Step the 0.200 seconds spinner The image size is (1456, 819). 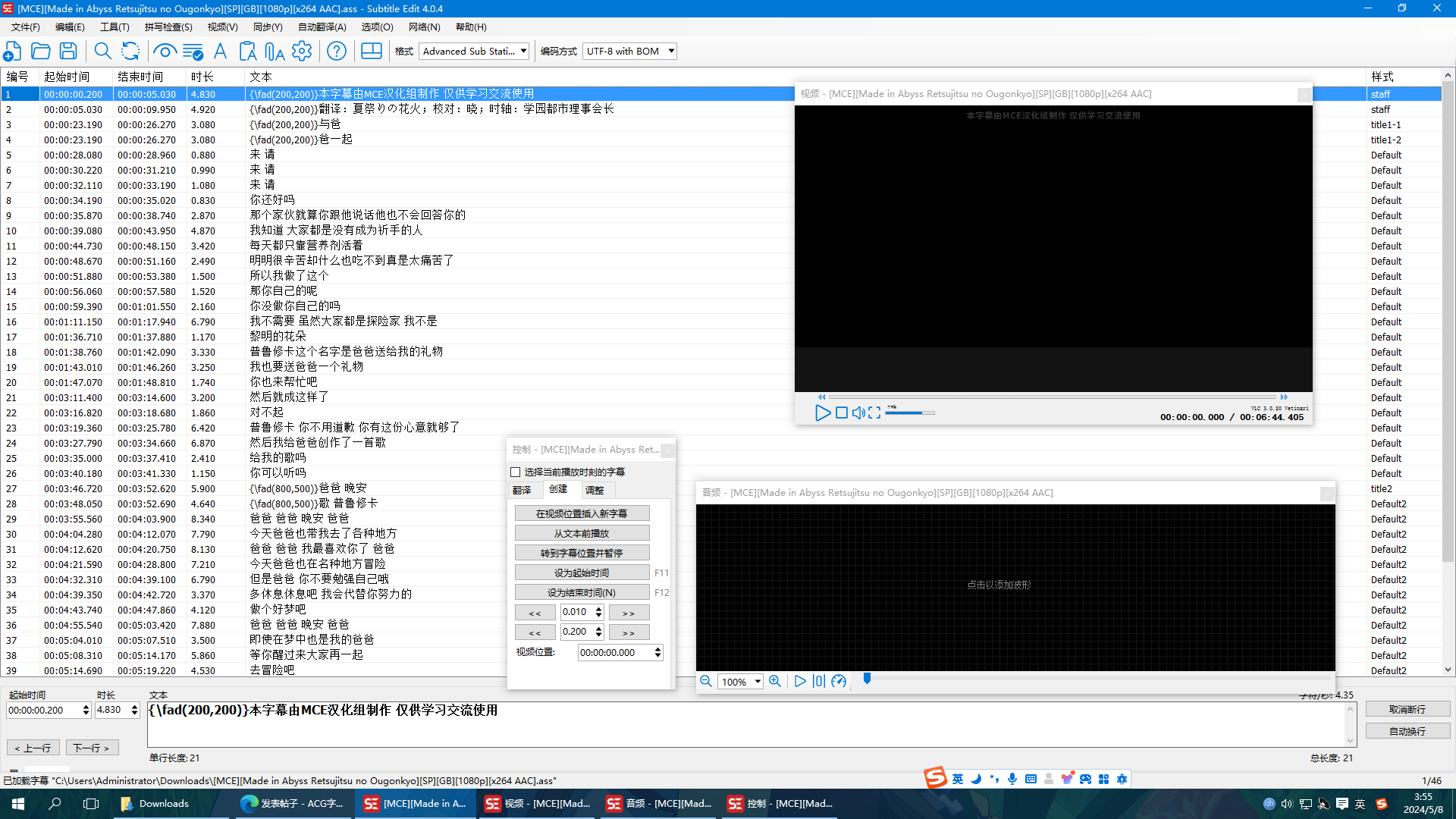tap(598, 632)
